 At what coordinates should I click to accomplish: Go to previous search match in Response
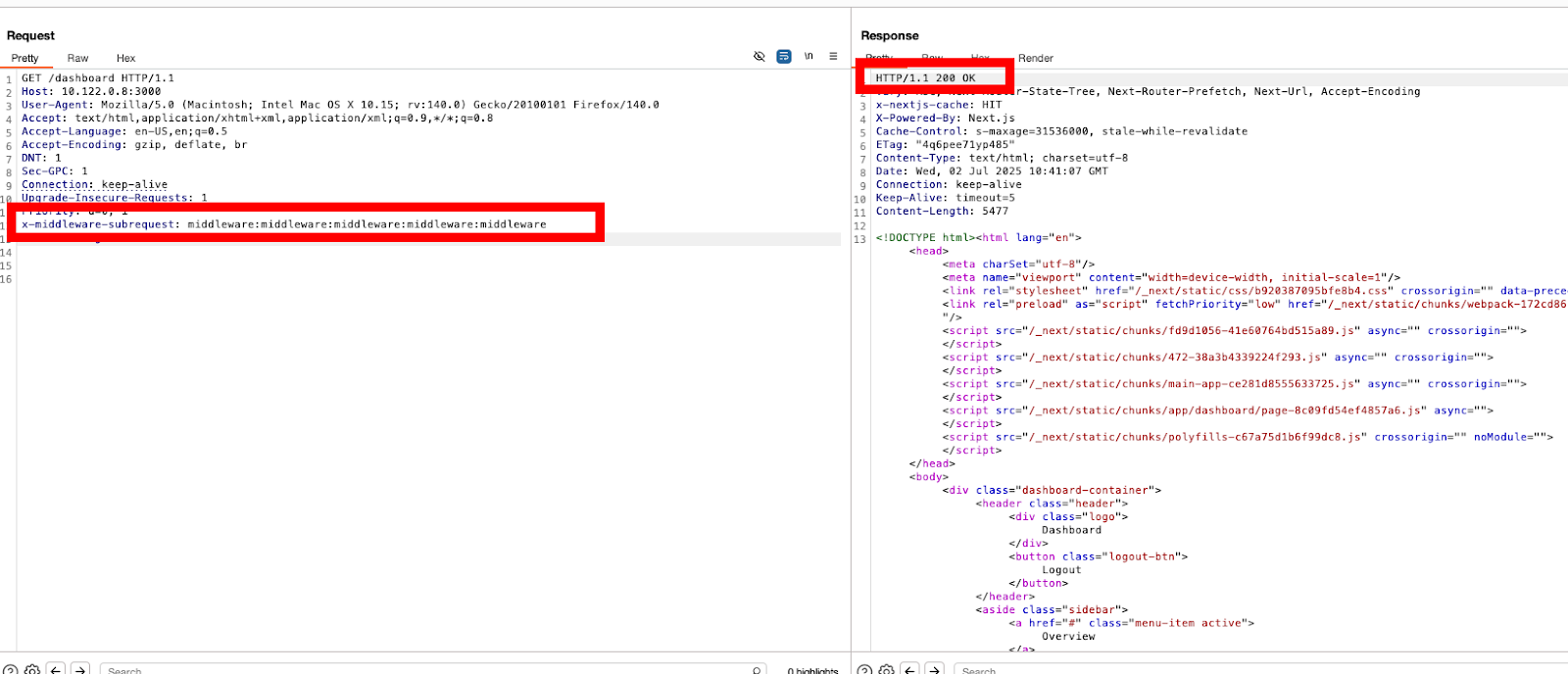(910, 670)
